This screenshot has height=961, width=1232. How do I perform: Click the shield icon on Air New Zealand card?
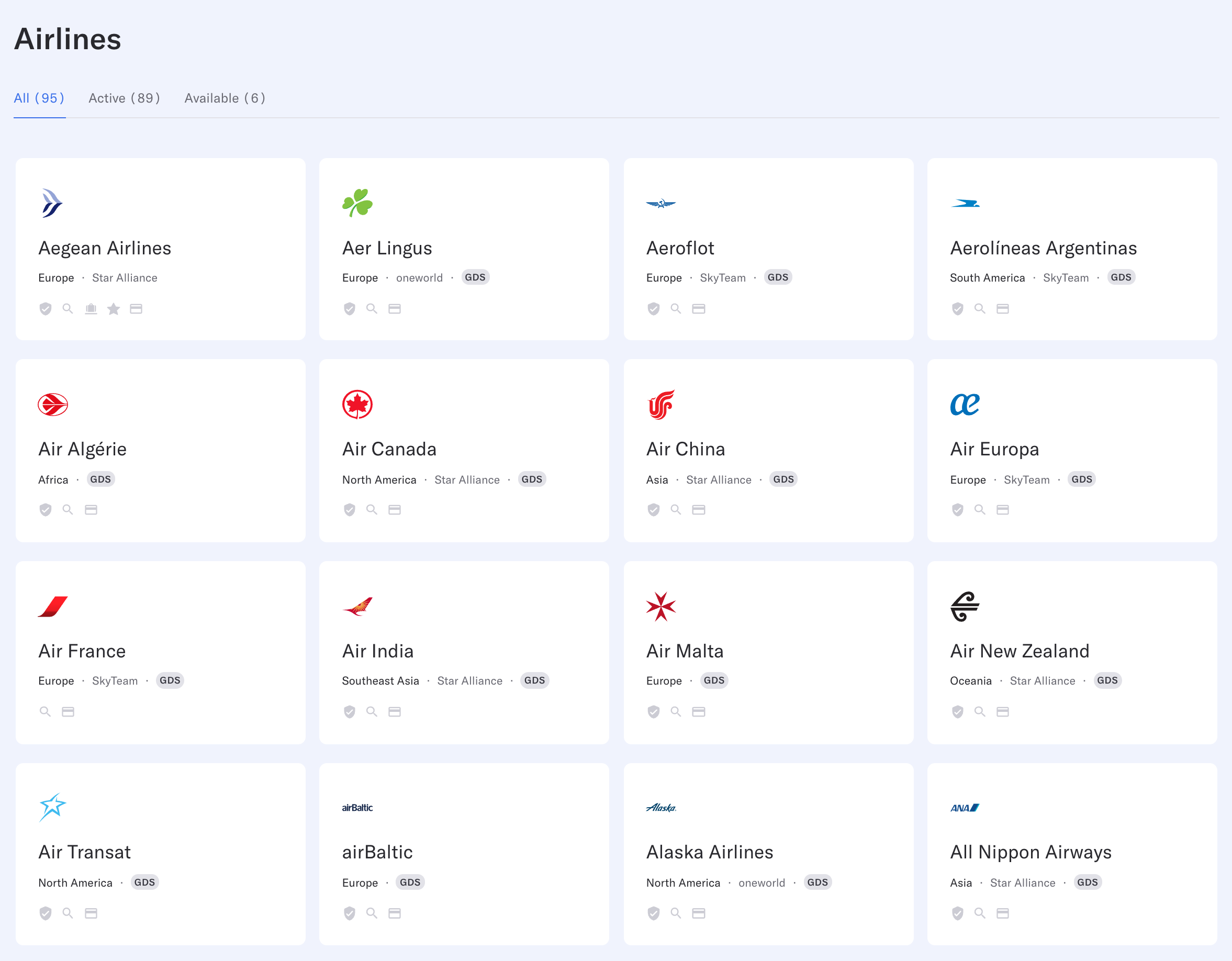(x=957, y=711)
